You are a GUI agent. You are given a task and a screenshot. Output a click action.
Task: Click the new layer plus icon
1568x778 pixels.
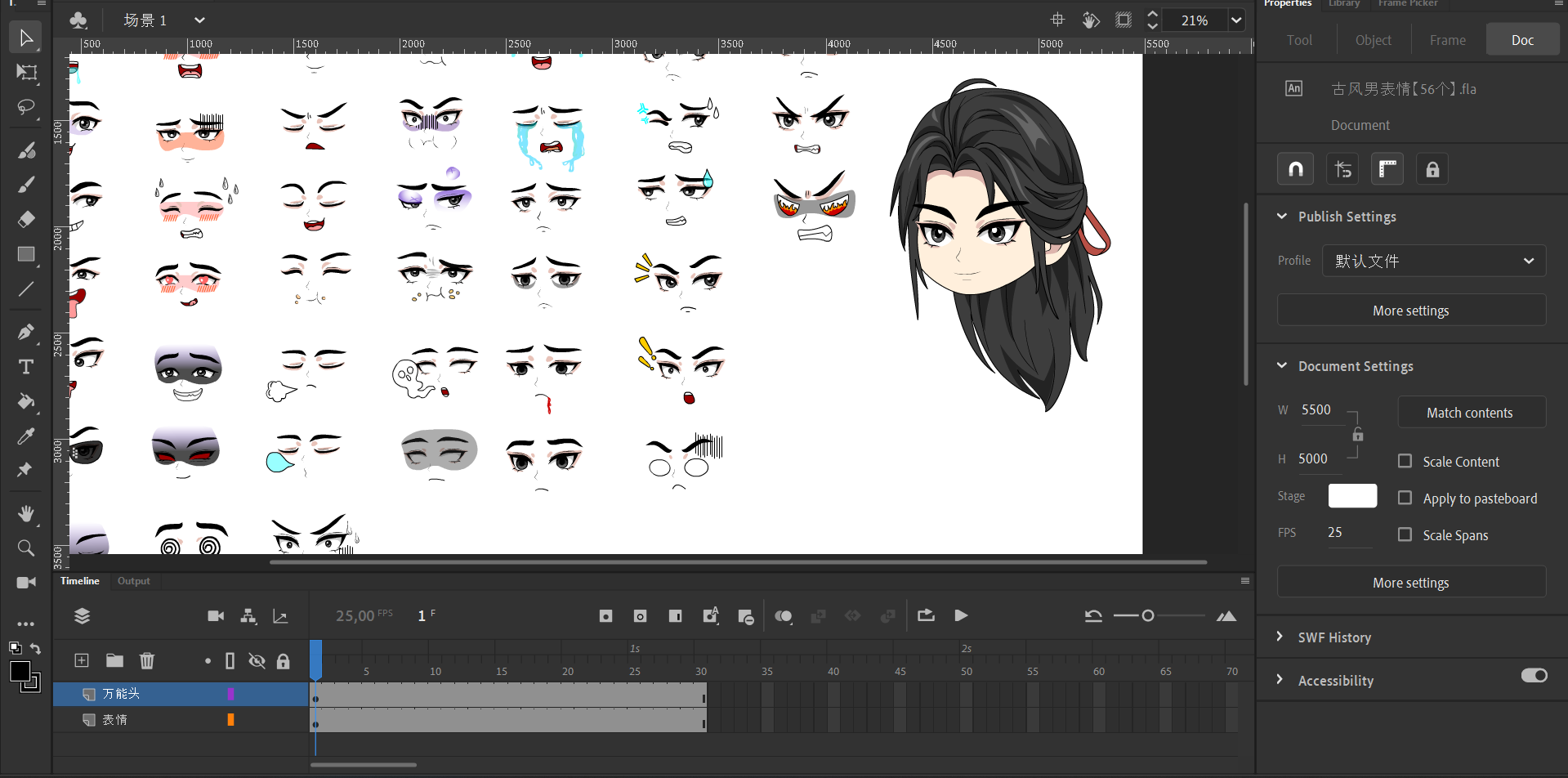pyautogui.click(x=82, y=660)
